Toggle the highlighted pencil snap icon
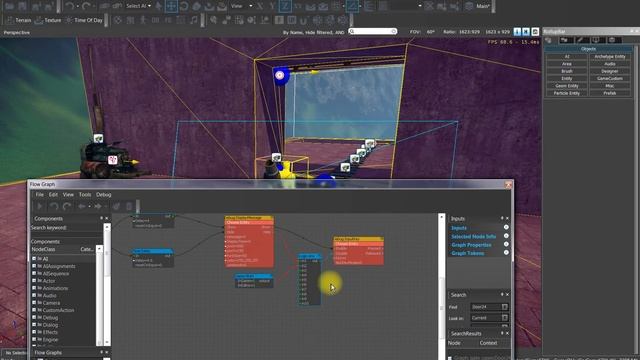 [352, 6]
